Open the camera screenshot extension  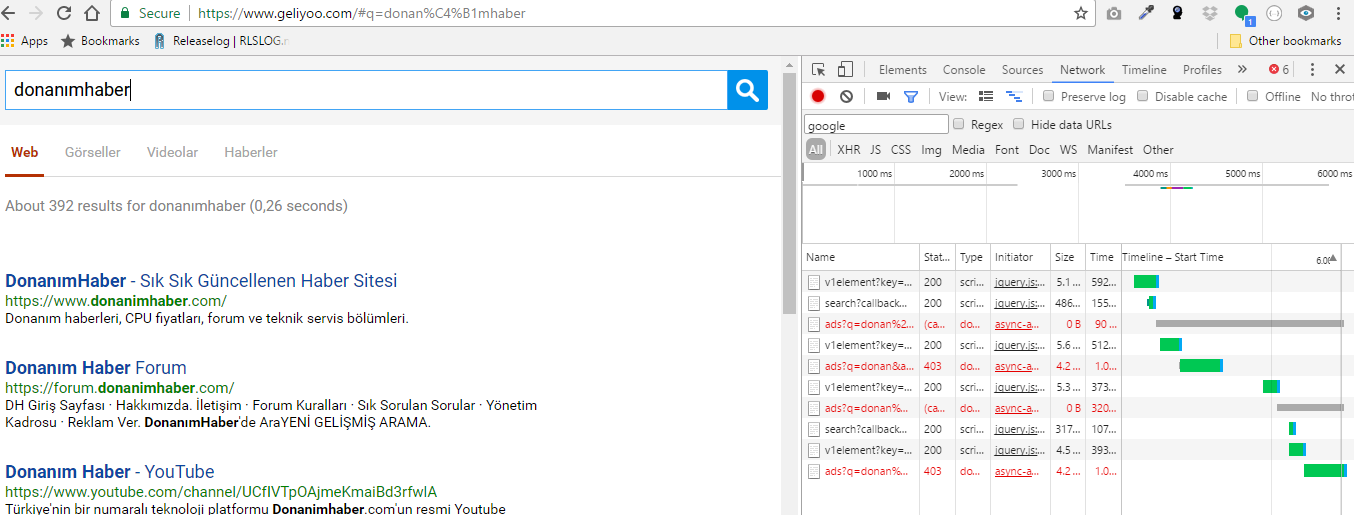1114,13
